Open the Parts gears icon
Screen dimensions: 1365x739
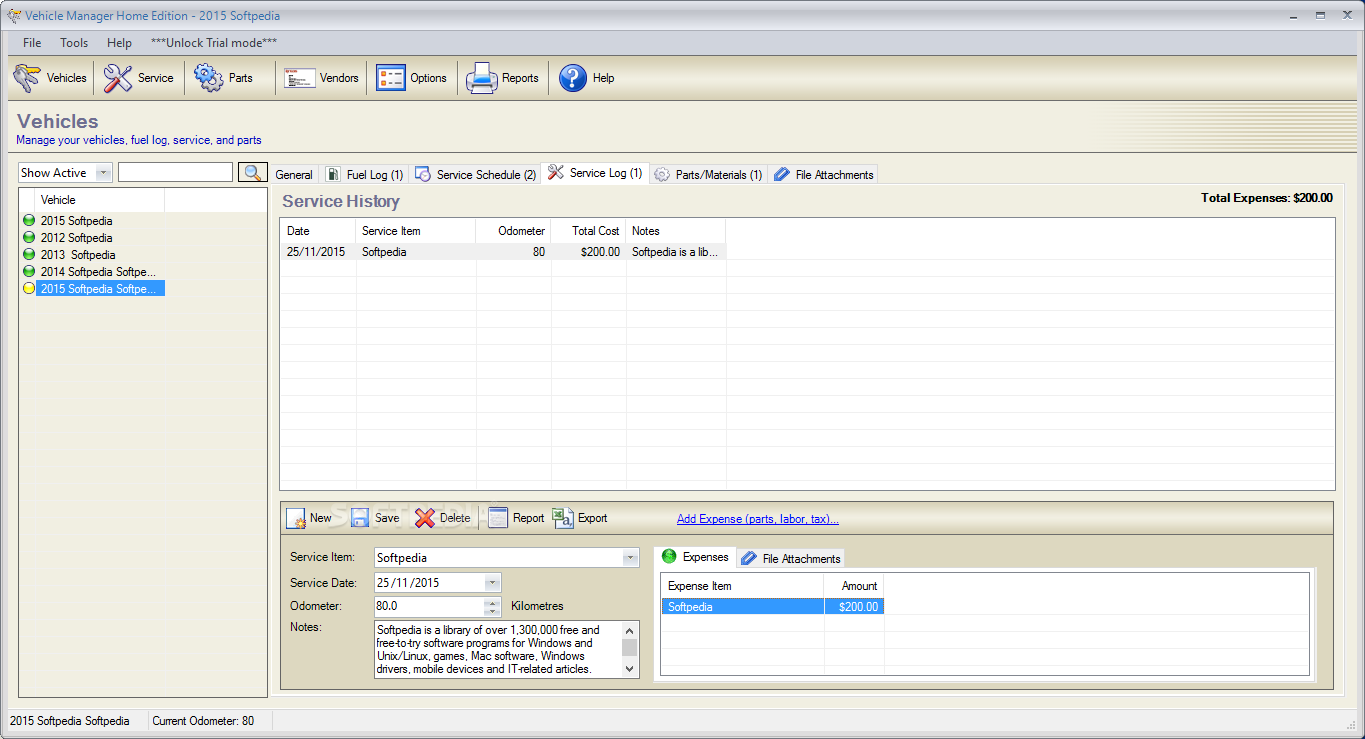[x=209, y=78]
